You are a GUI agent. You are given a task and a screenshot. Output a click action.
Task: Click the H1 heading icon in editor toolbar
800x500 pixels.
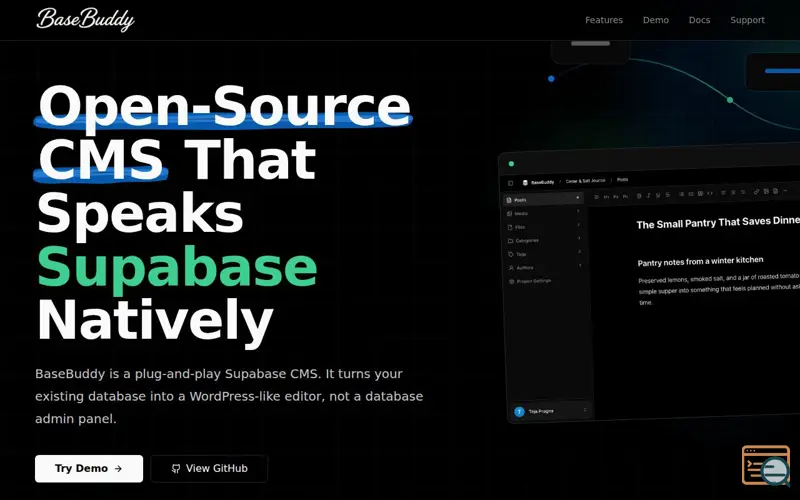(x=606, y=197)
